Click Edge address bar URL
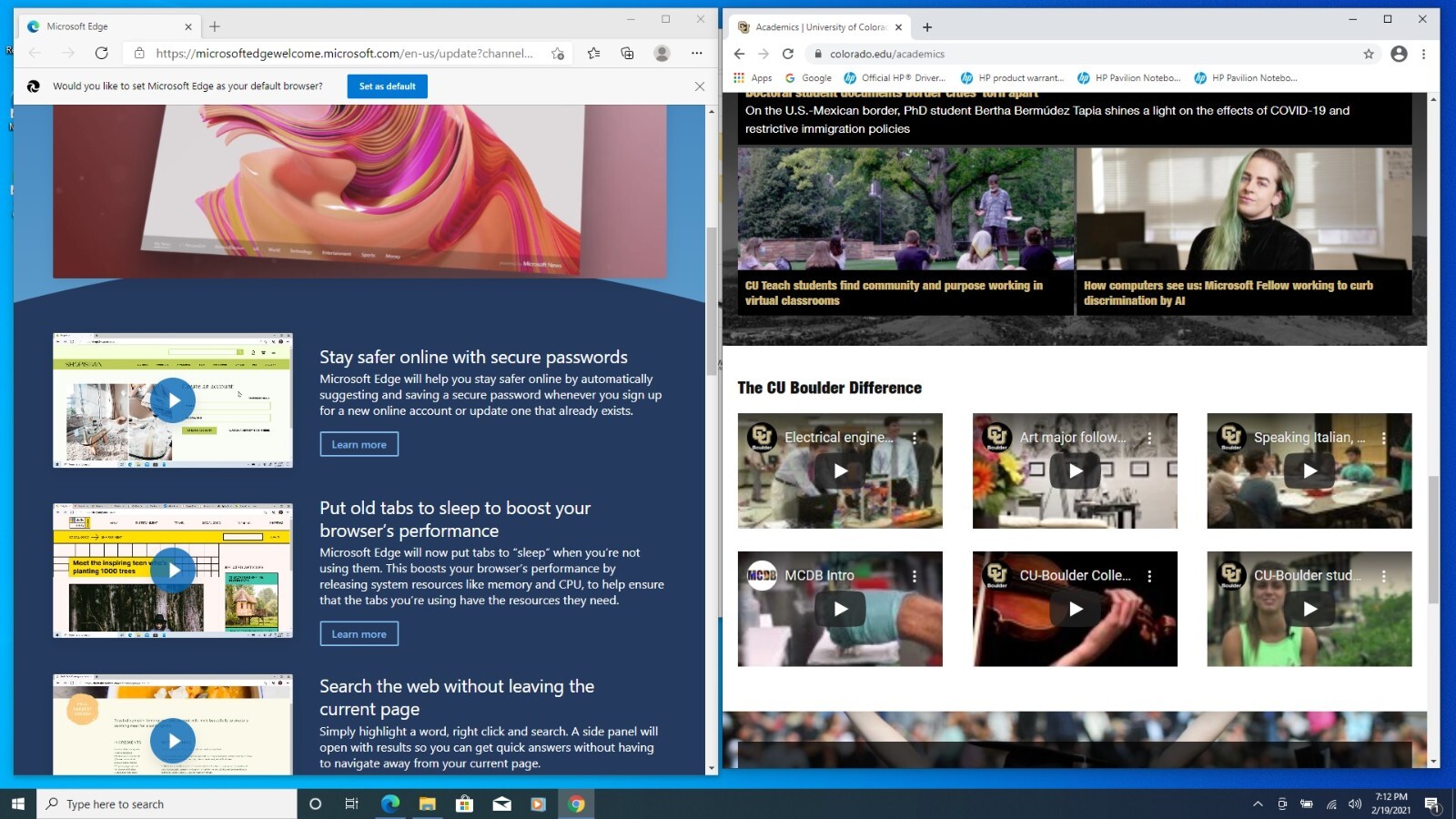Viewport: 1456px width, 819px height. pyautogui.click(x=344, y=53)
